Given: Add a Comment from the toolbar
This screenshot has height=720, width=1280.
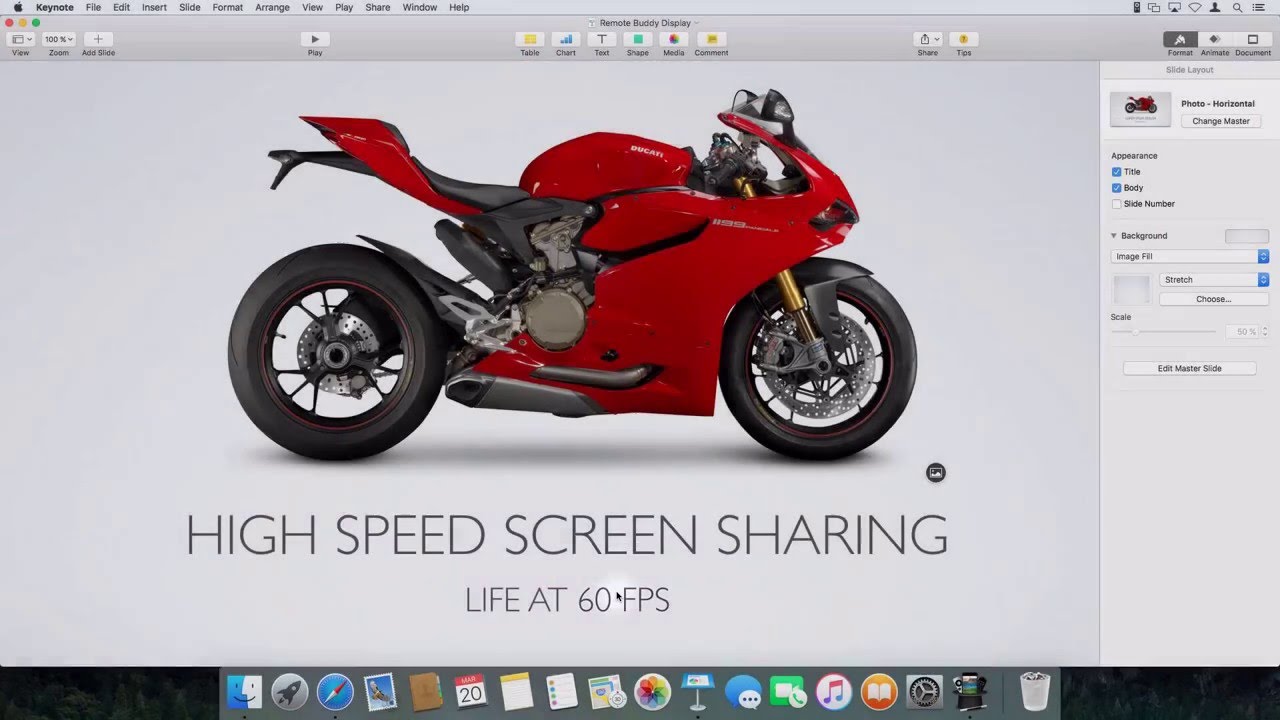Looking at the screenshot, I should [712, 39].
